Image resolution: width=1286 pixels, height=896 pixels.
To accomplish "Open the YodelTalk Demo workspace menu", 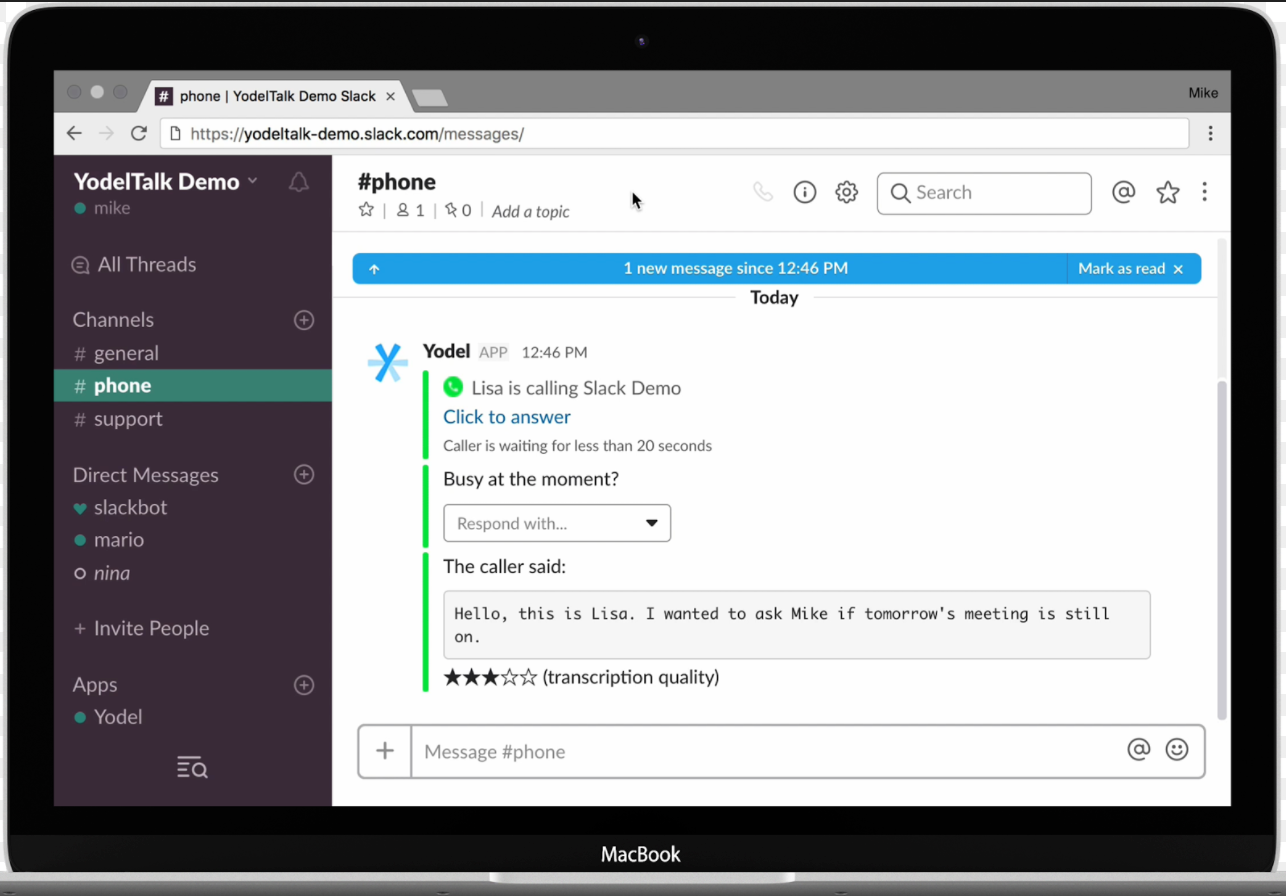I will 165,181.
